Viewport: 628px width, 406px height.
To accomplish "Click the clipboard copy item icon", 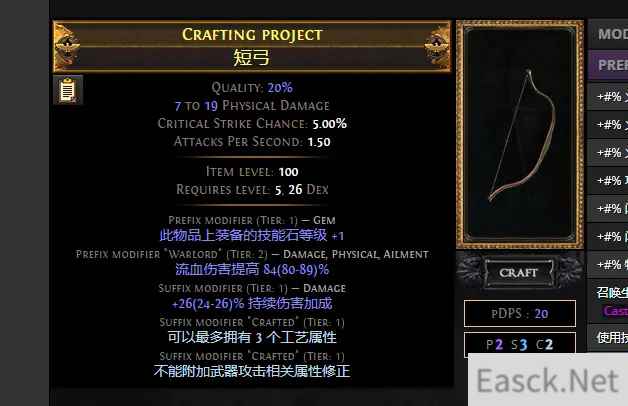I will [68, 90].
